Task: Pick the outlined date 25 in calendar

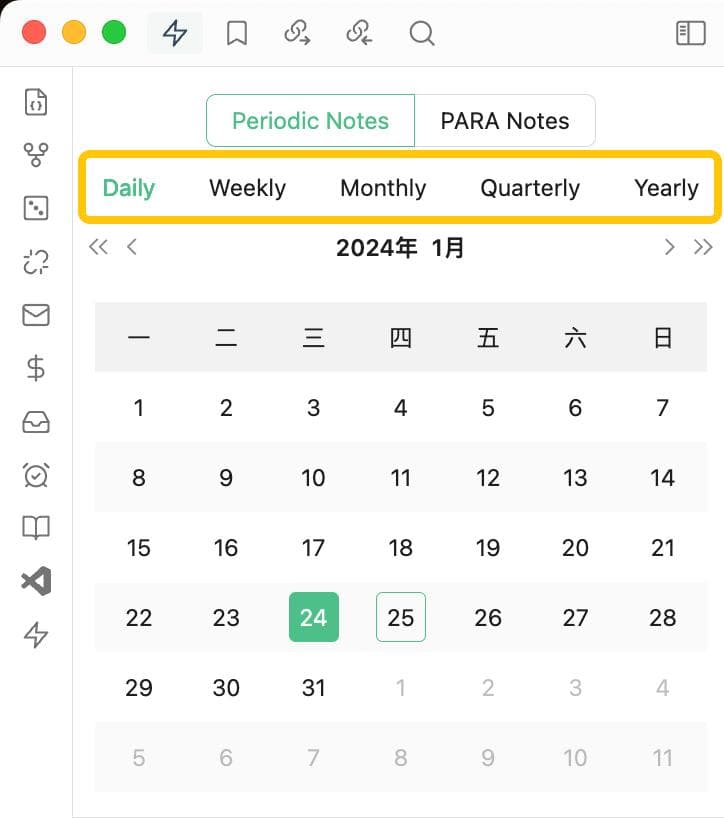Action: coord(400,617)
